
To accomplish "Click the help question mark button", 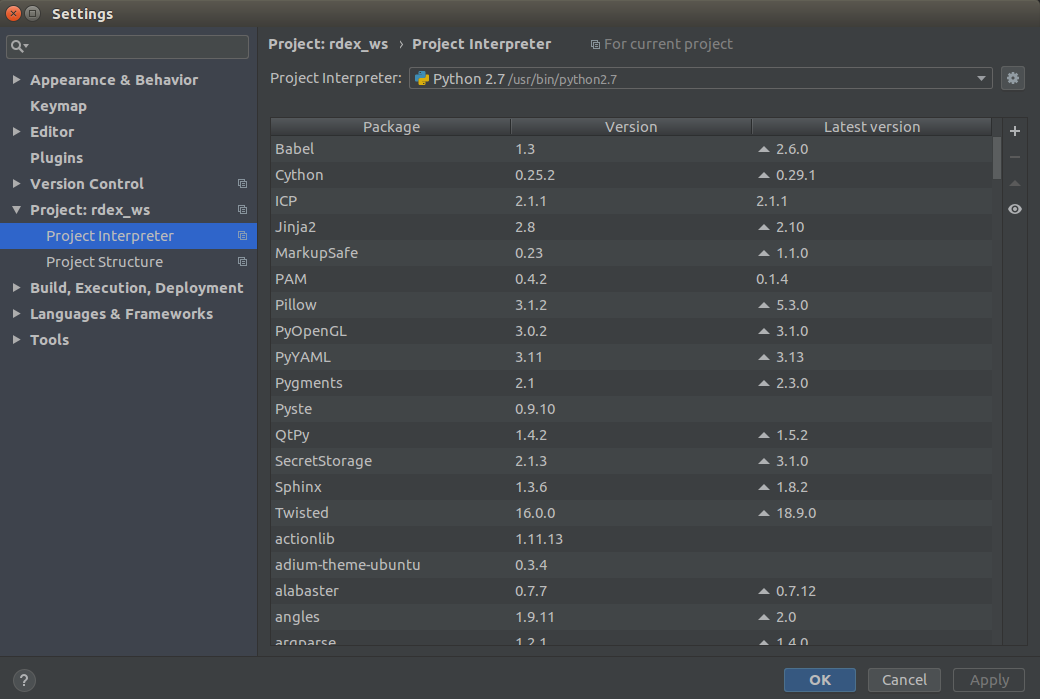I will pos(24,680).
